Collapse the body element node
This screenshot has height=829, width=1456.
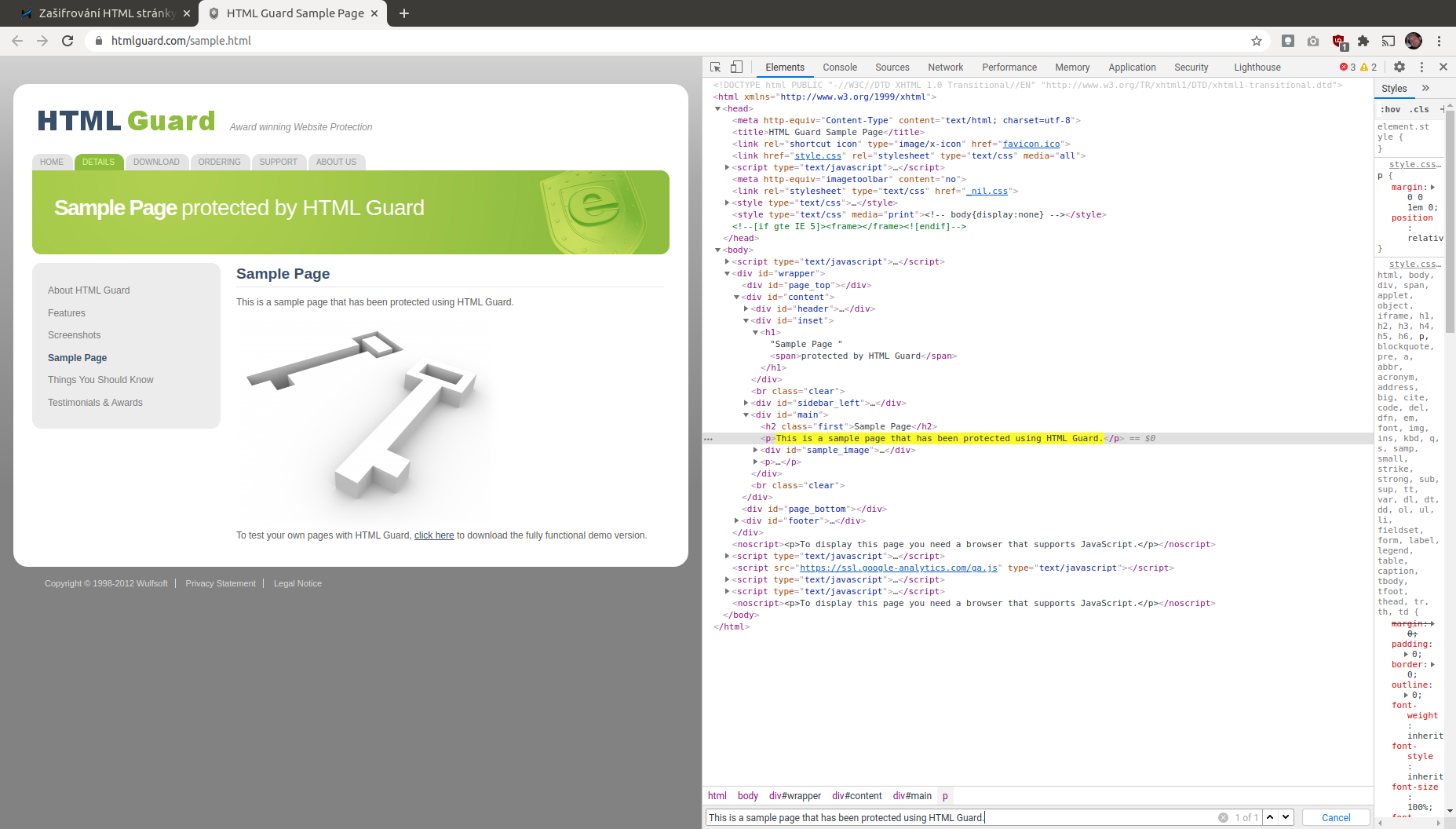click(717, 250)
